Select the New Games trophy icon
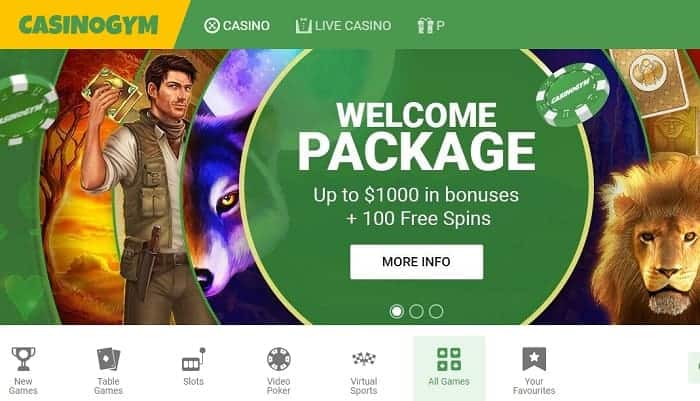This screenshot has width=700, height=401. point(23,359)
